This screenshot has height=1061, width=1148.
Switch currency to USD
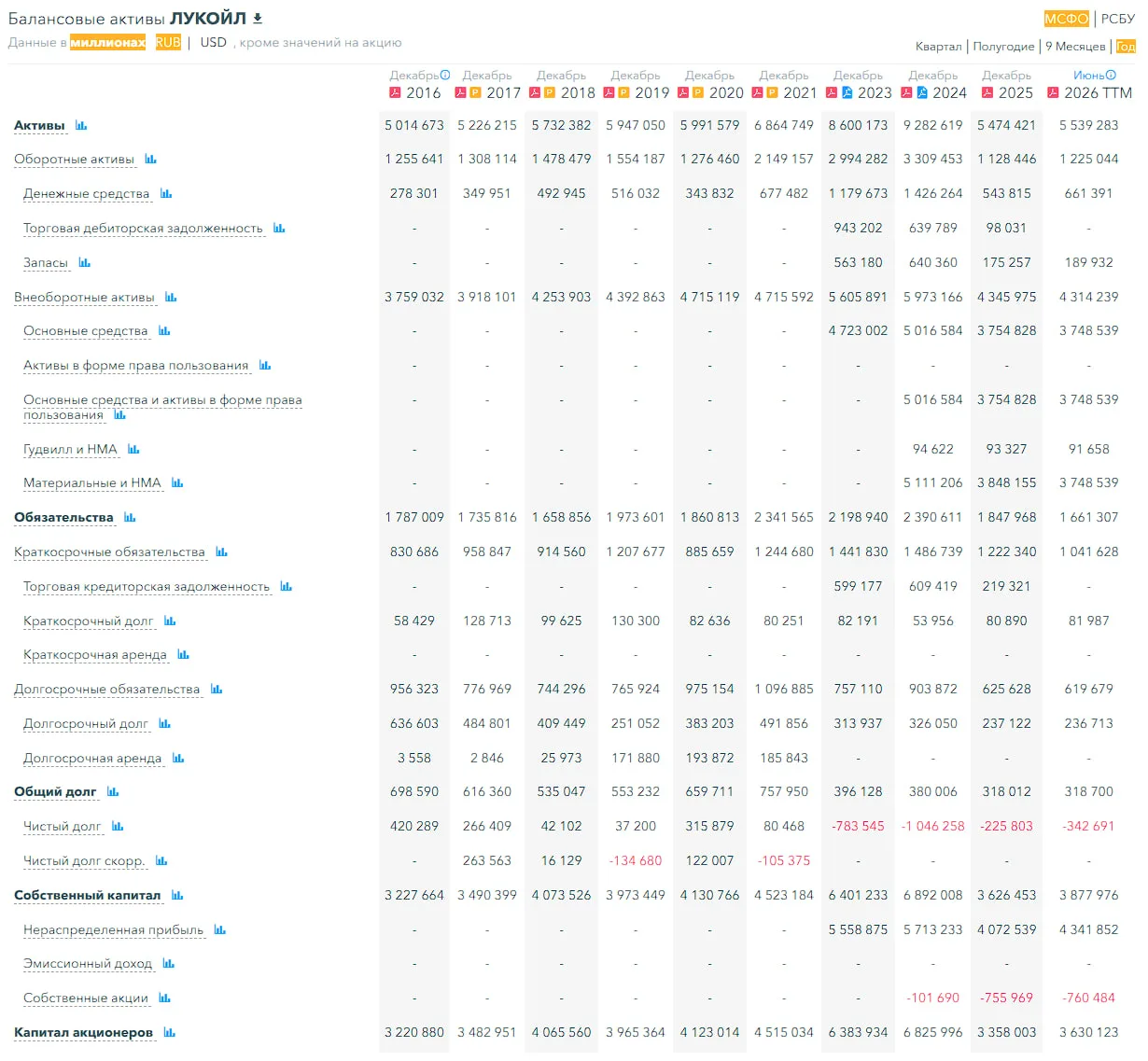pyautogui.click(x=214, y=42)
